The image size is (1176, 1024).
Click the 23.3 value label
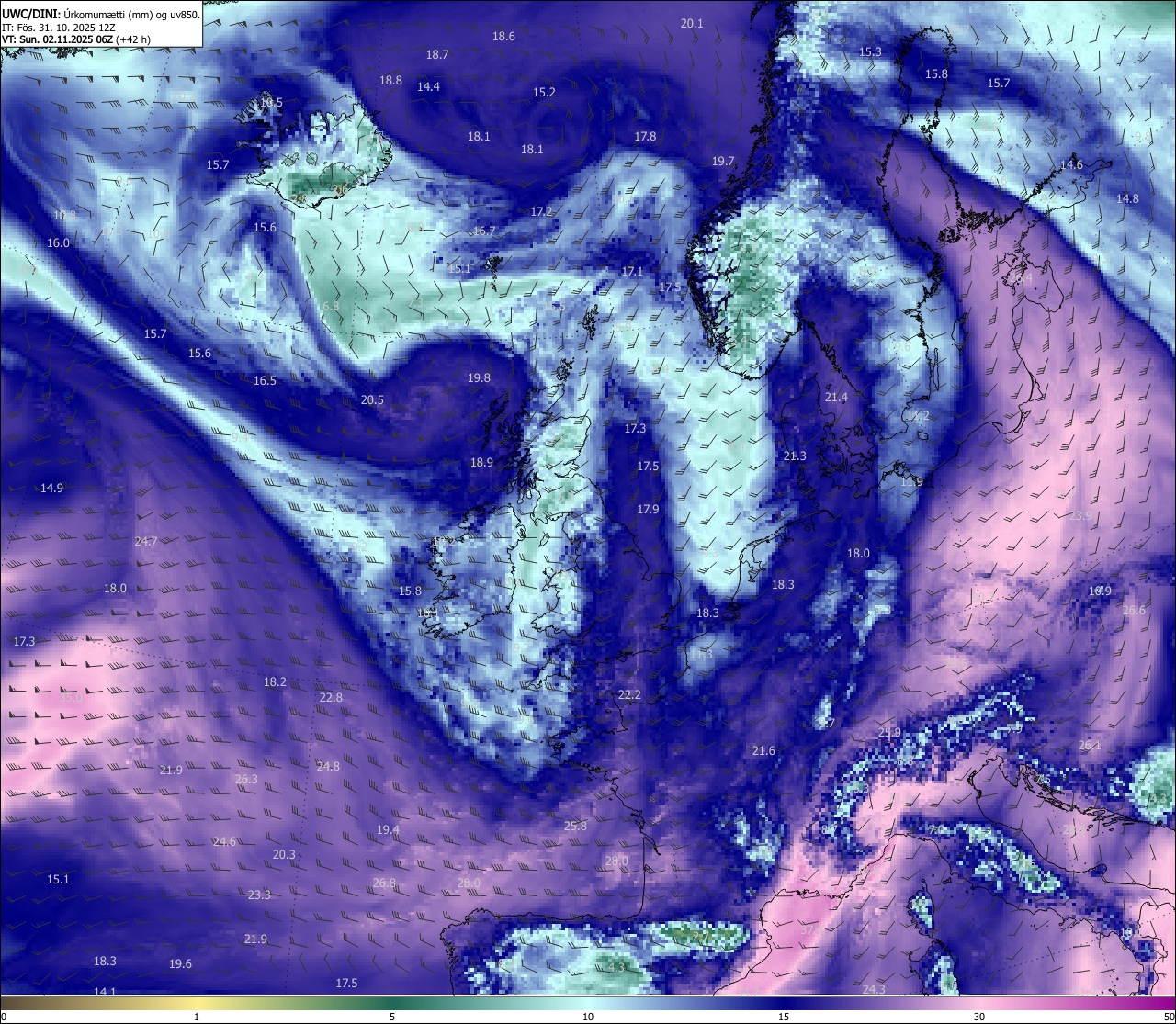click(259, 895)
